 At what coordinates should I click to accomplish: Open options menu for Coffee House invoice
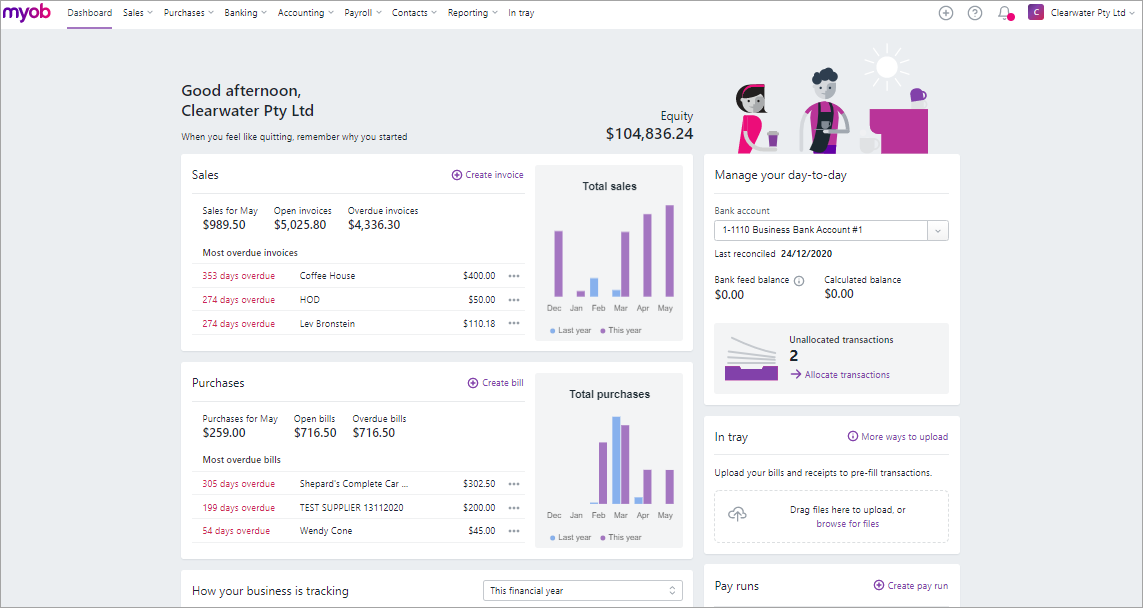click(x=514, y=276)
